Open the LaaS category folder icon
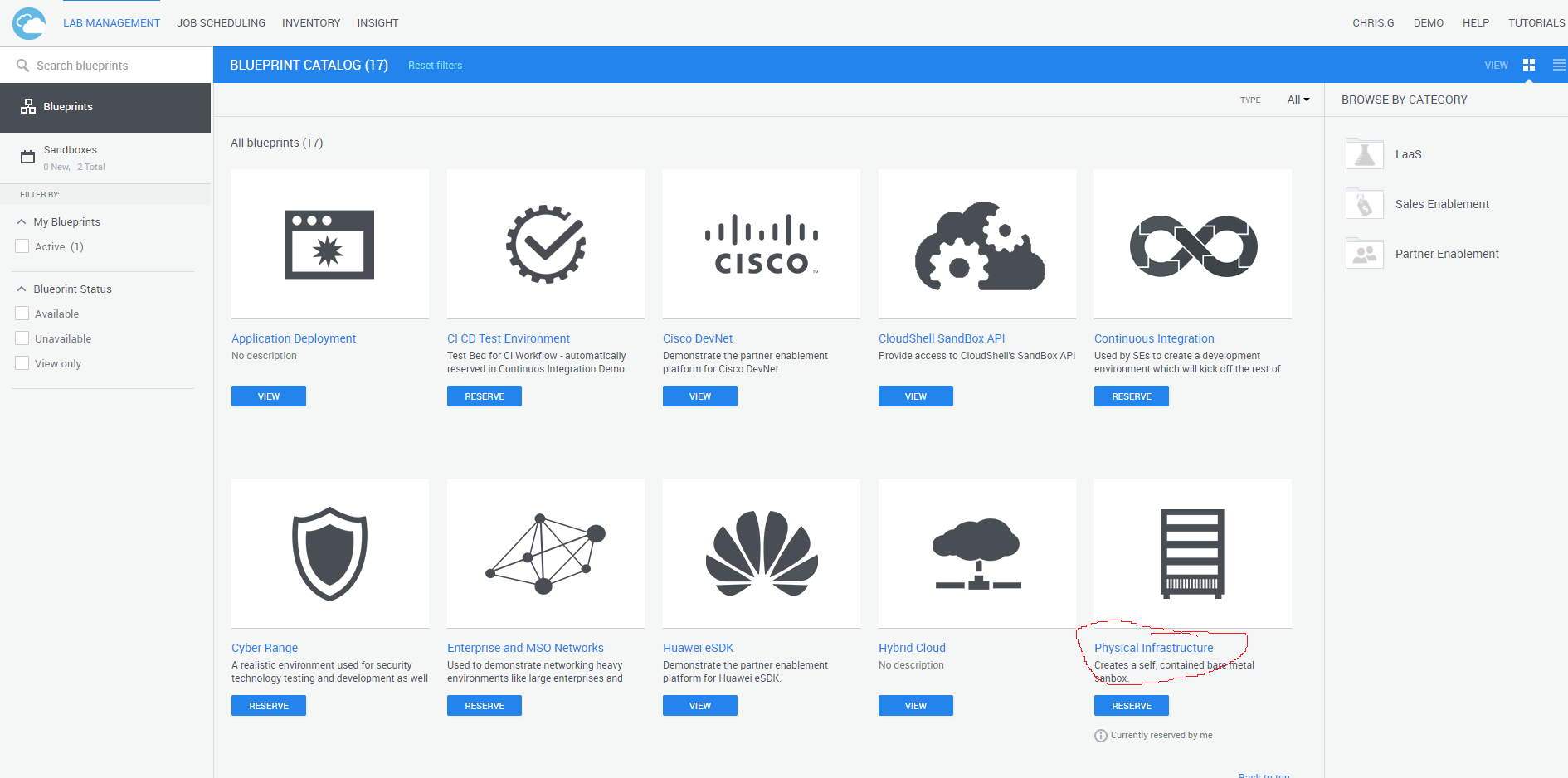The height and width of the screenshot is (778, 1568). click(1365, 154)
